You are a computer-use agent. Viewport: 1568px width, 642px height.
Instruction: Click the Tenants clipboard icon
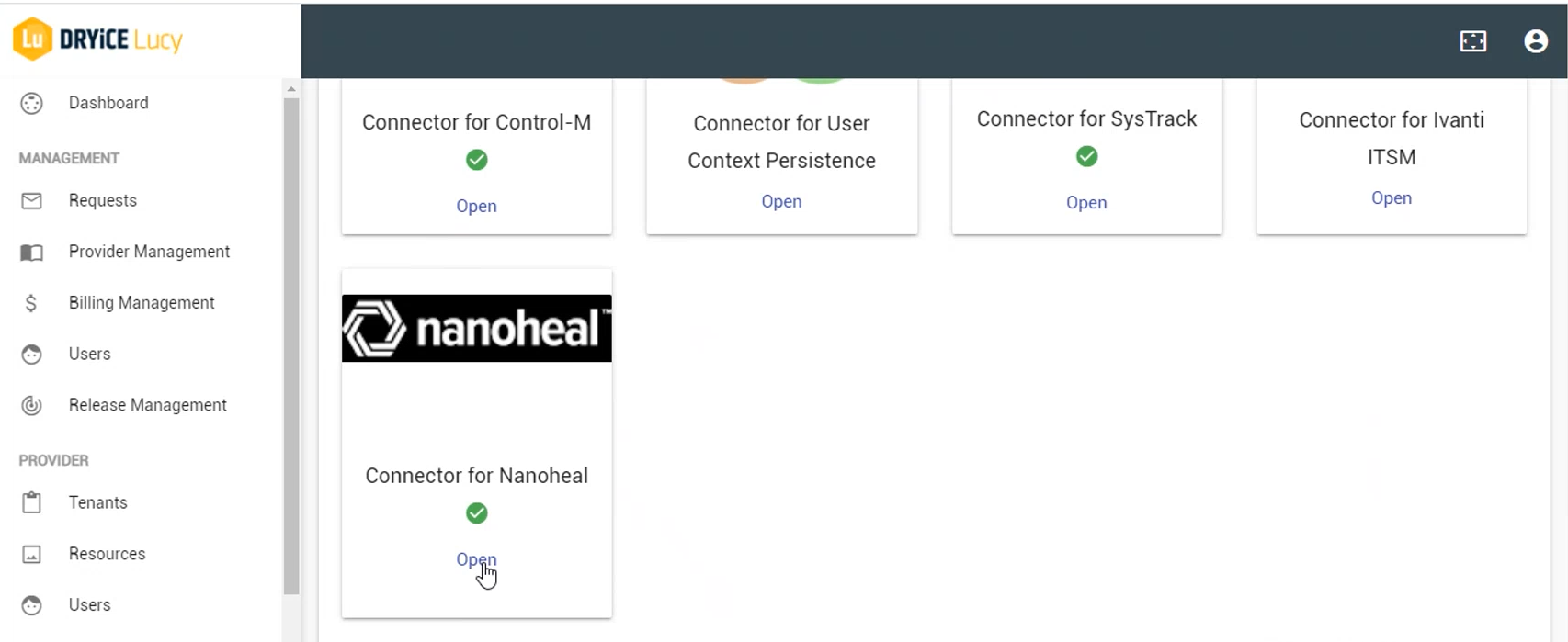point(31,502)
